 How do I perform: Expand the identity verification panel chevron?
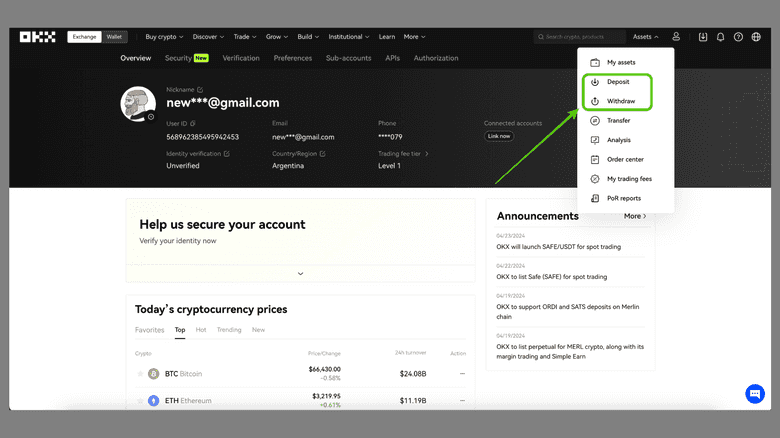pyautogui.click(x=298, y=273)
